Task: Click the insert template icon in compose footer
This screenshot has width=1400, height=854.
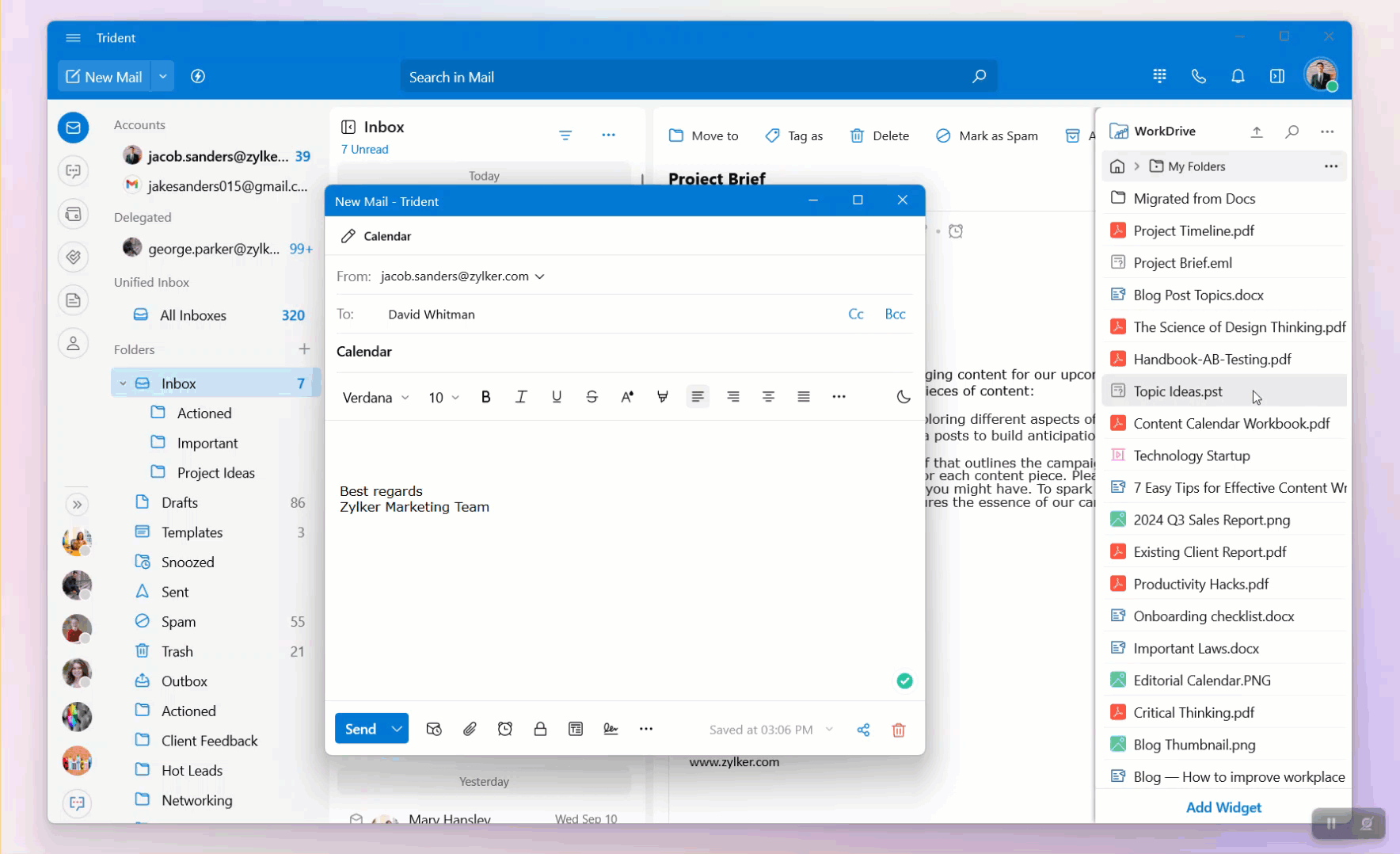Action: click(x=576, y=729)
